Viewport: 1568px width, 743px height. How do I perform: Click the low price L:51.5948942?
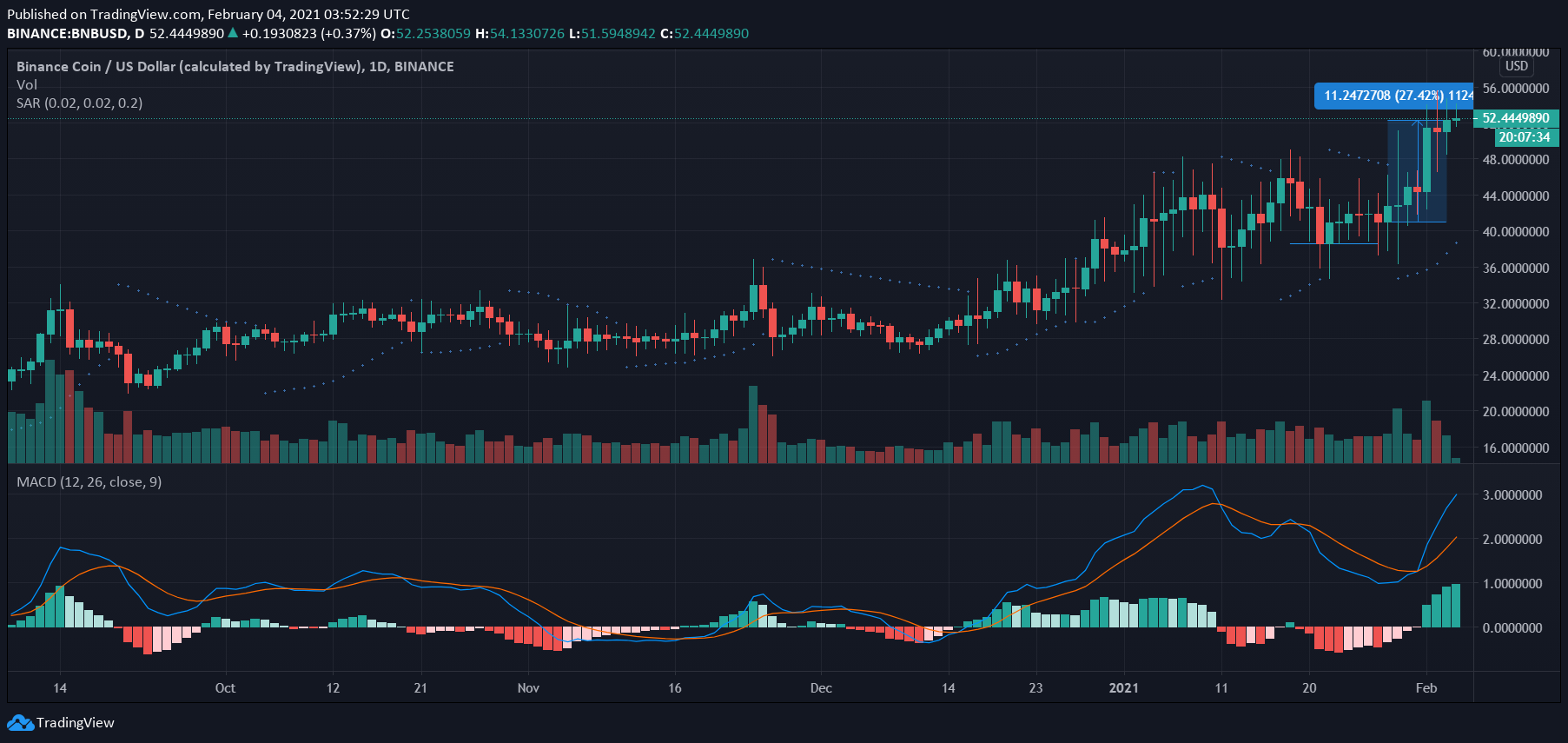612,34
